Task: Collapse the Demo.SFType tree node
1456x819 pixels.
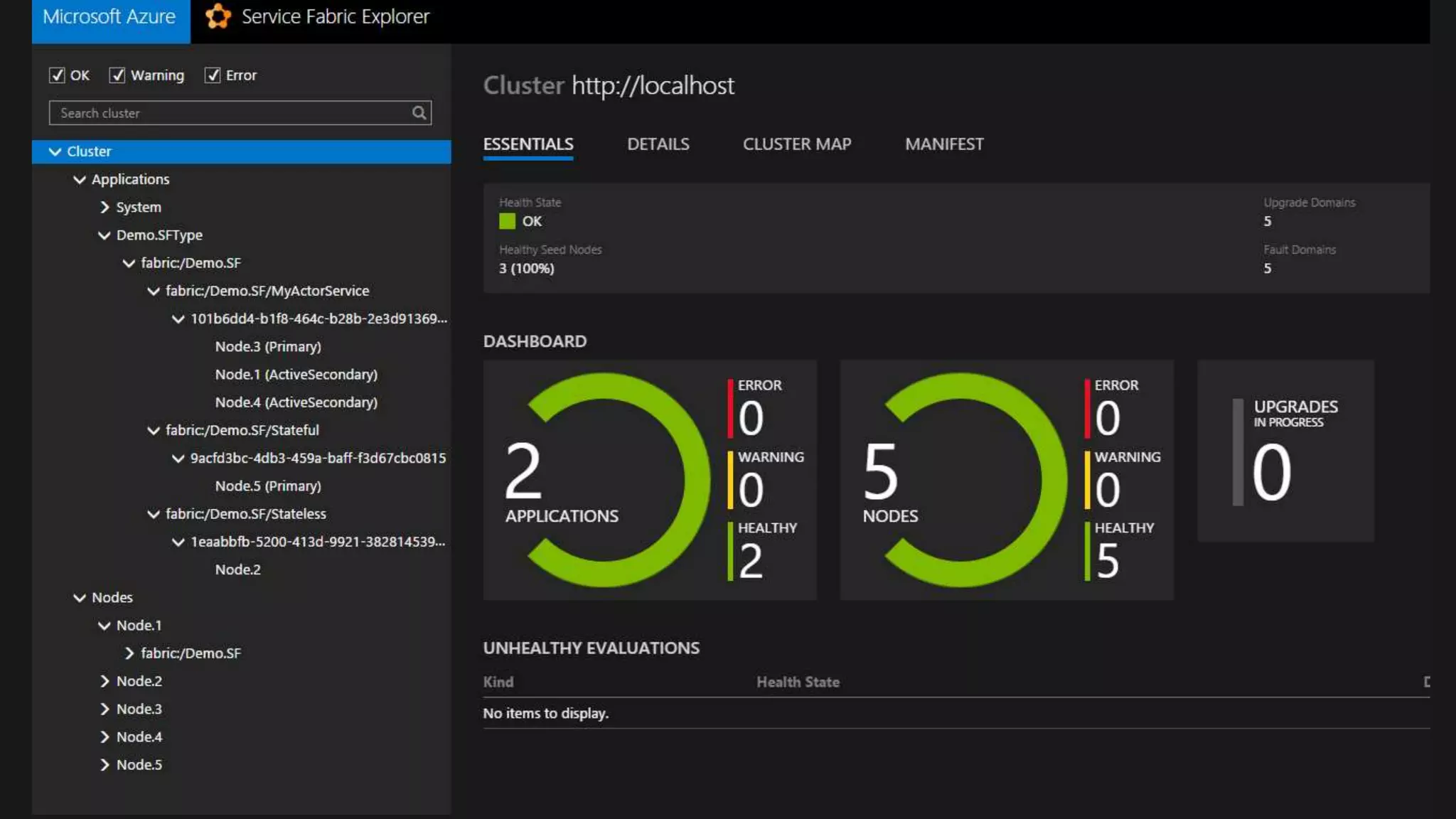Action: (105, 235)
